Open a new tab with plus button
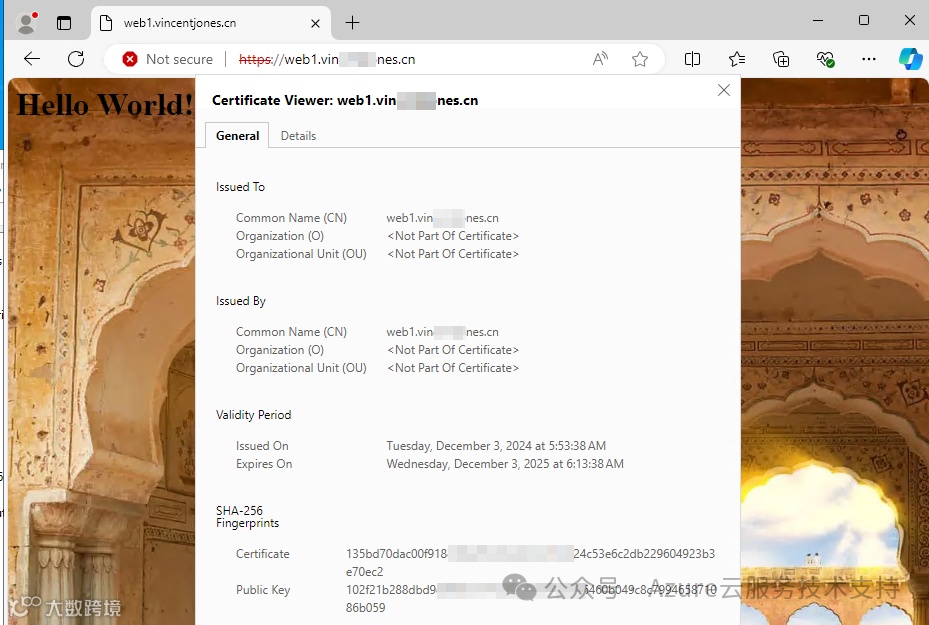Screen dimensions: 929x625 point(353,23)
